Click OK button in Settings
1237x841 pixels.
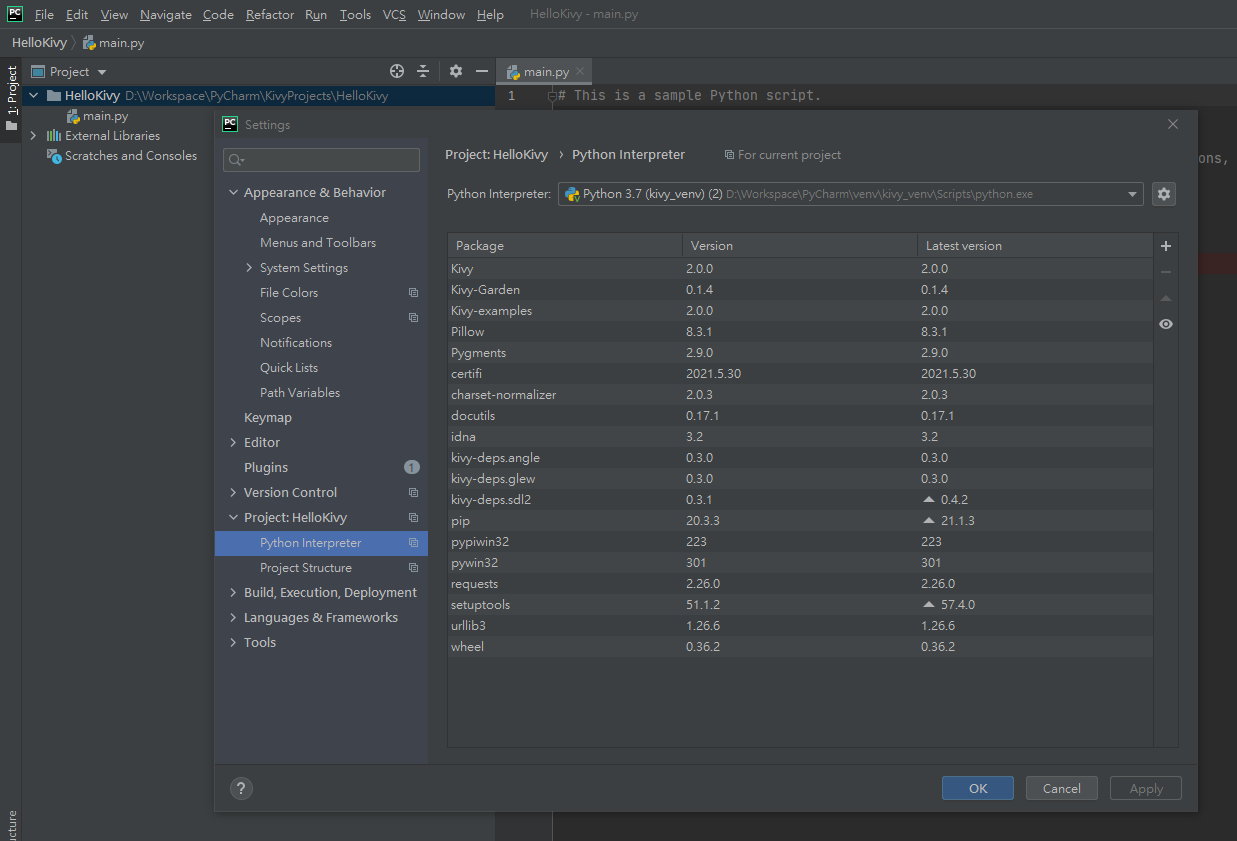[x=978, y=788]
